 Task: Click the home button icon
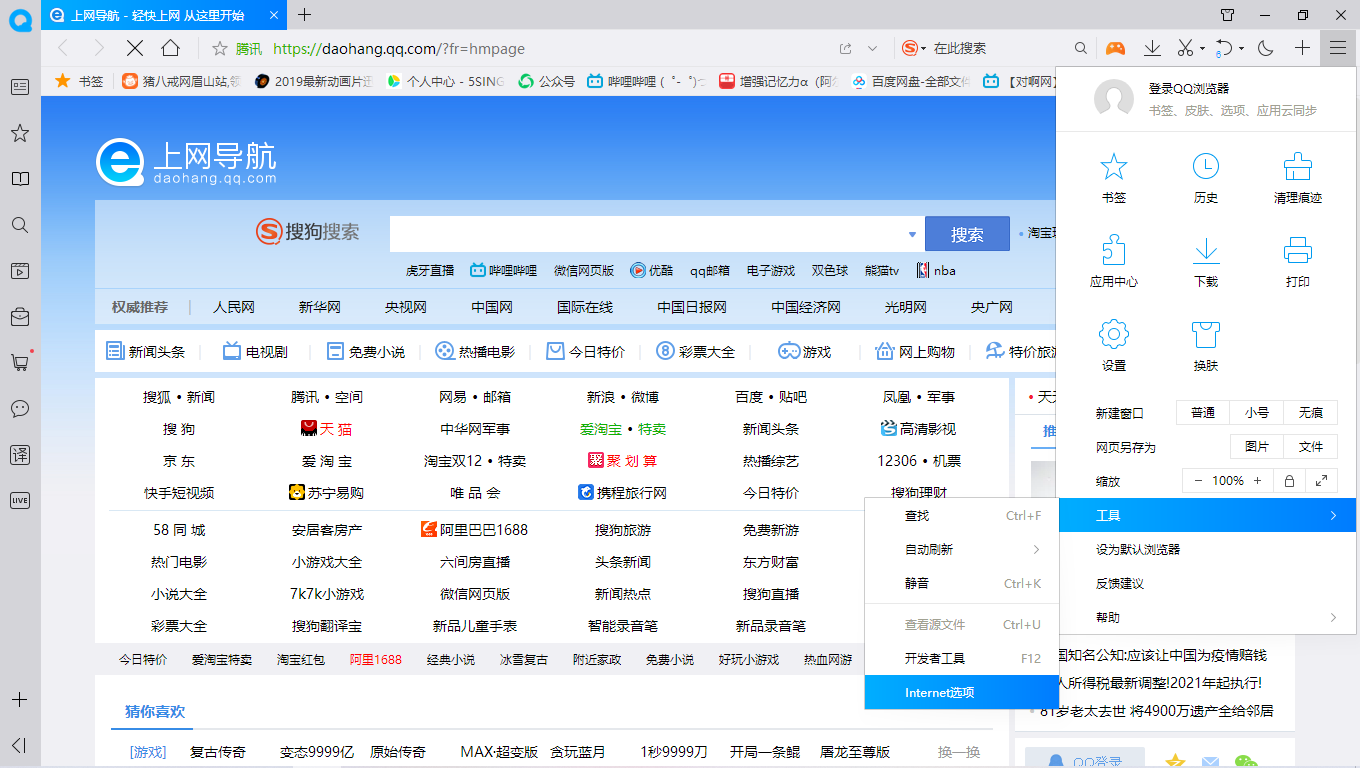pos(170,48)
